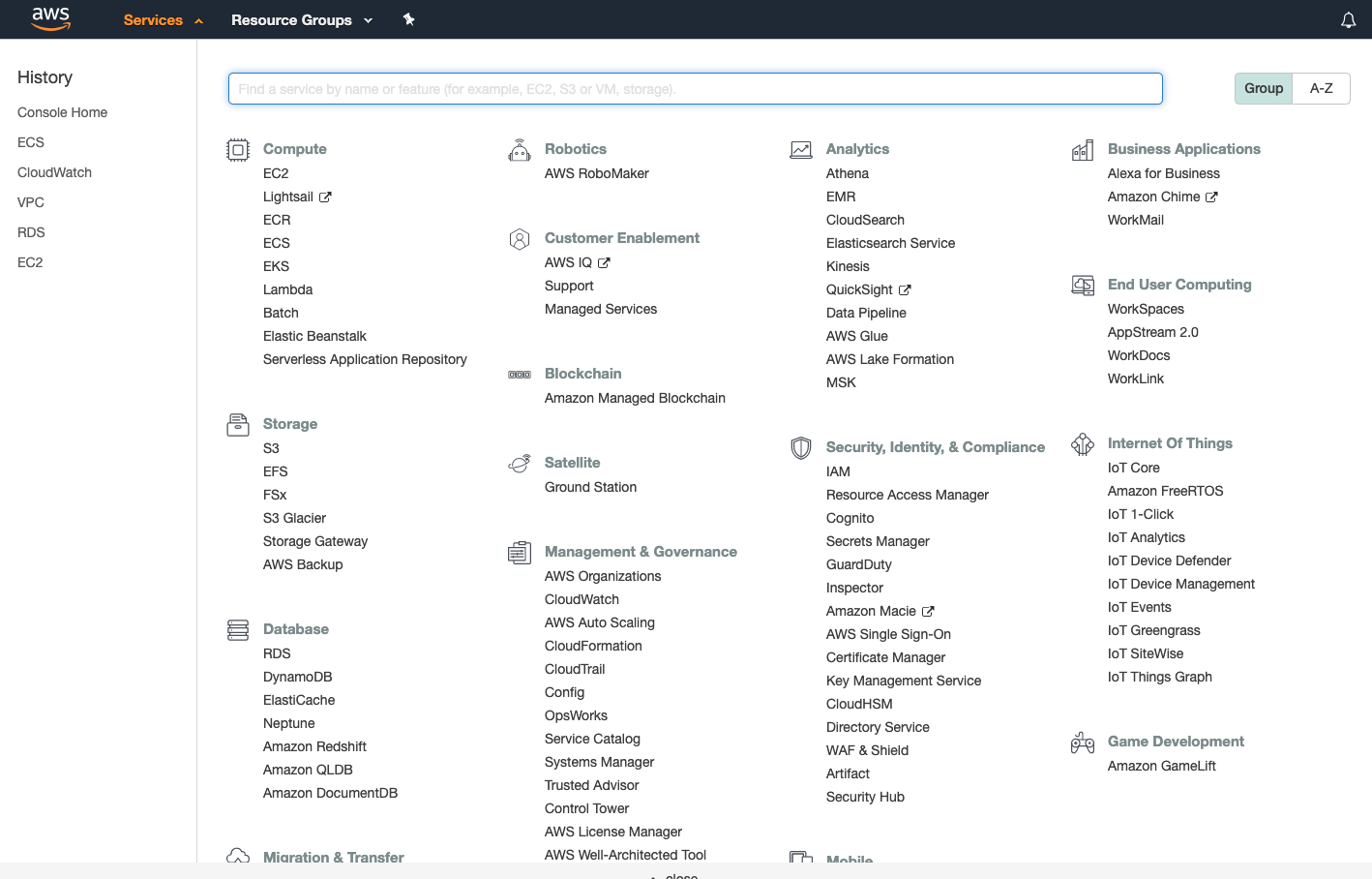Toggle the pin favorites bar icon
The height and width of the screenshot is (879, 1372).
[408, 19]
